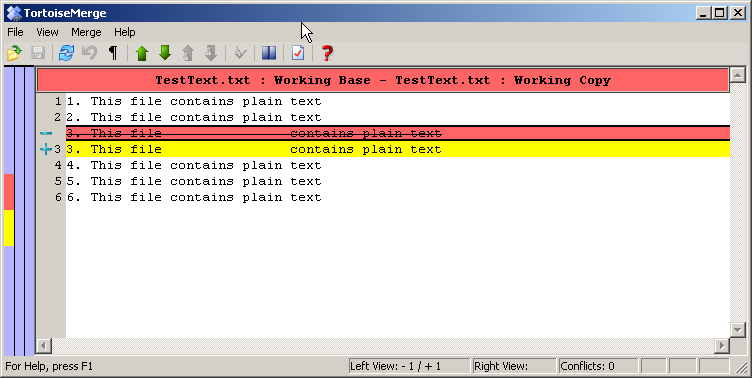
Task: Open the Help menu
Action: click(x=125, y=32)
